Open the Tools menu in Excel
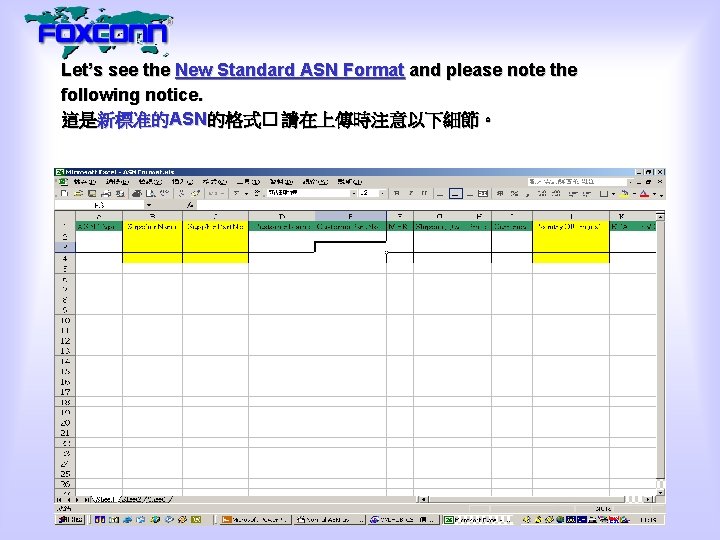The height and width of the screenshot is (540, 720). 248,182
